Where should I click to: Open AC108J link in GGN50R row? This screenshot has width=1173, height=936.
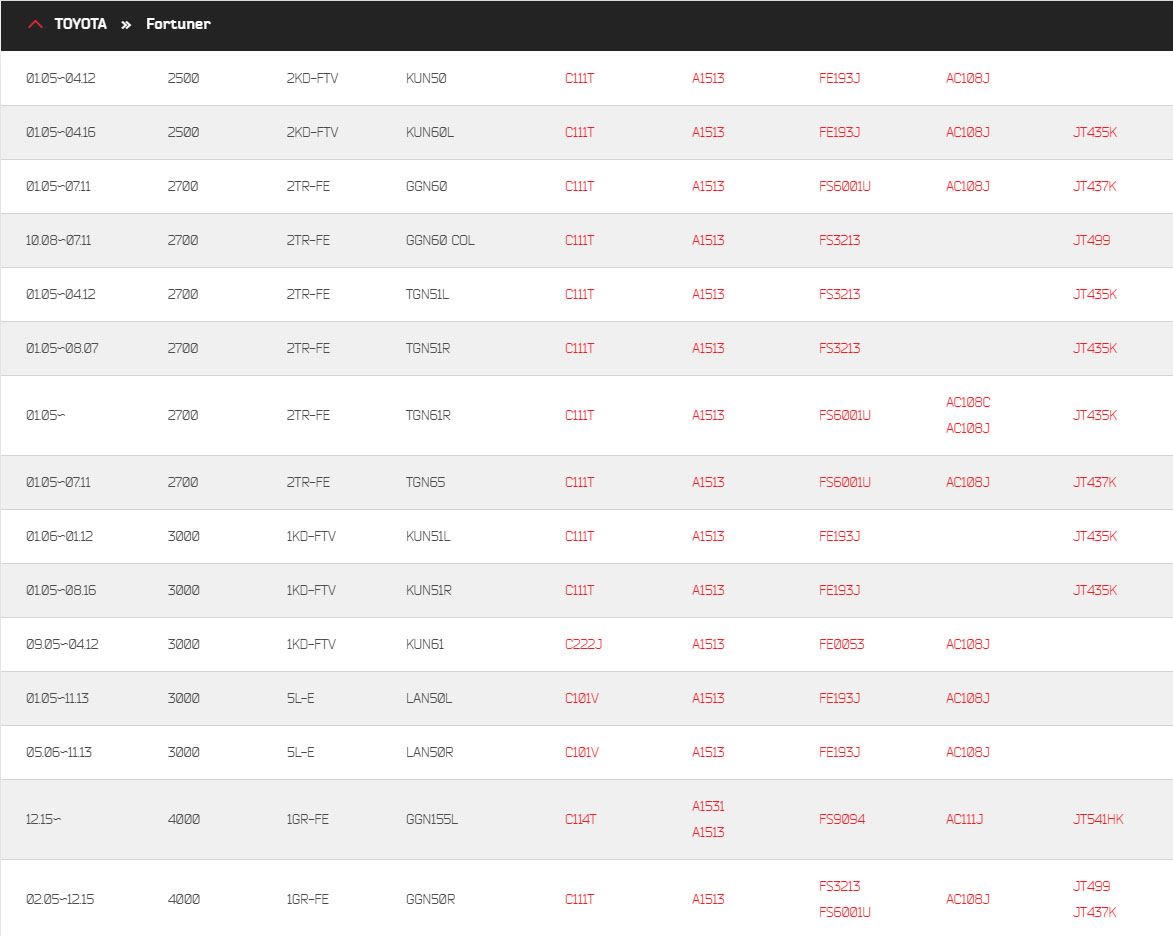click(967, 899)
